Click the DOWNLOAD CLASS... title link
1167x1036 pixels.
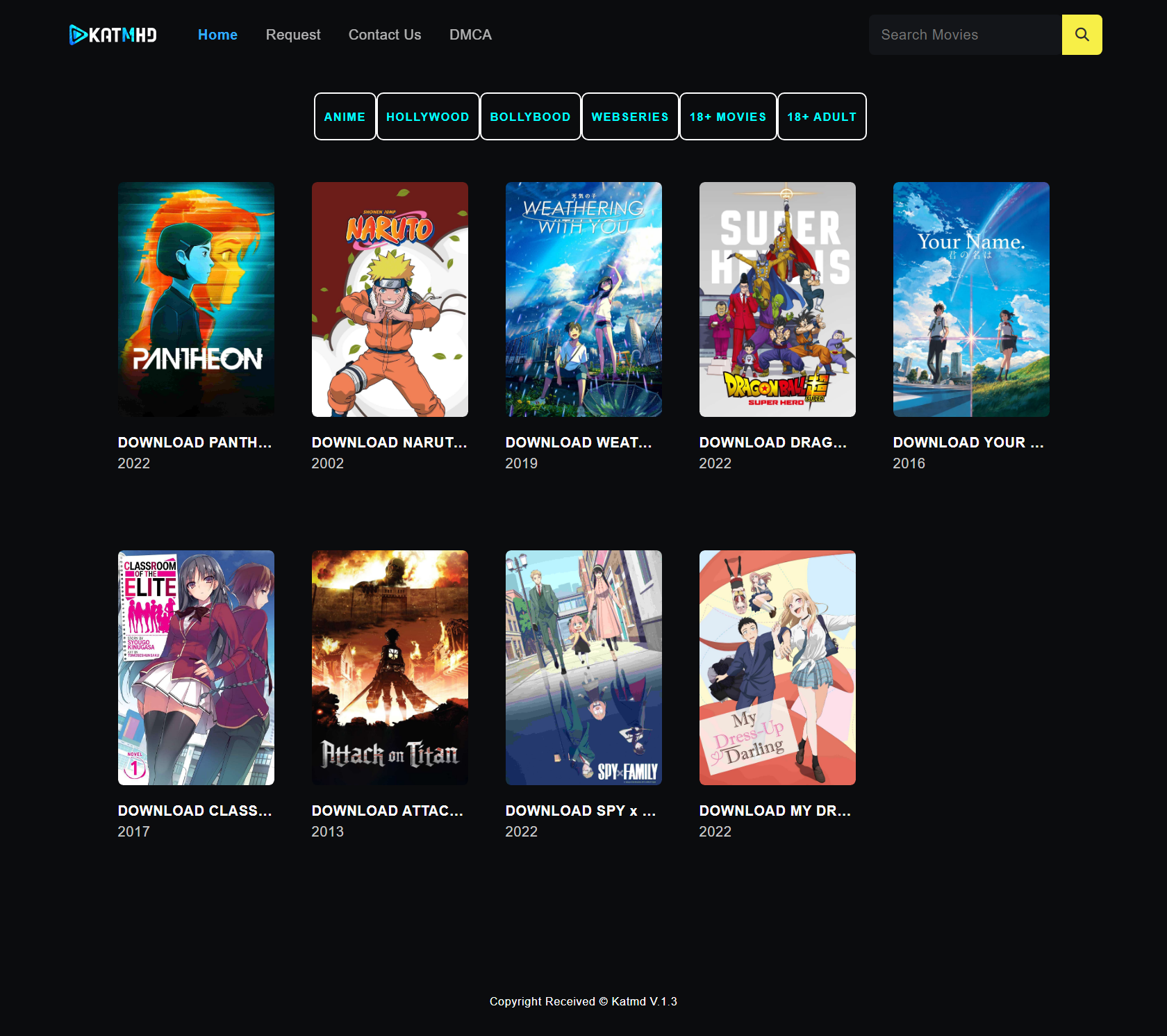(194, 811)
